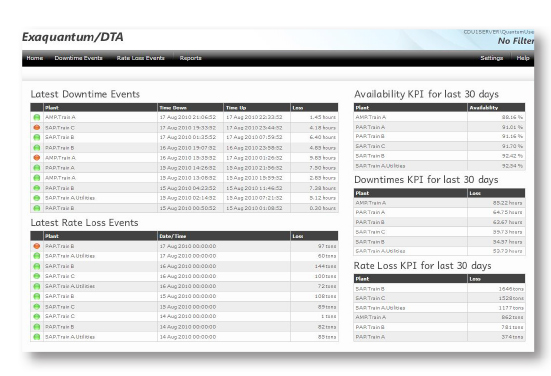The width and height of the screenshot is (551, 376).
Task: Click status icon of 144 tons rate loss row
Action: pos(37,266)
